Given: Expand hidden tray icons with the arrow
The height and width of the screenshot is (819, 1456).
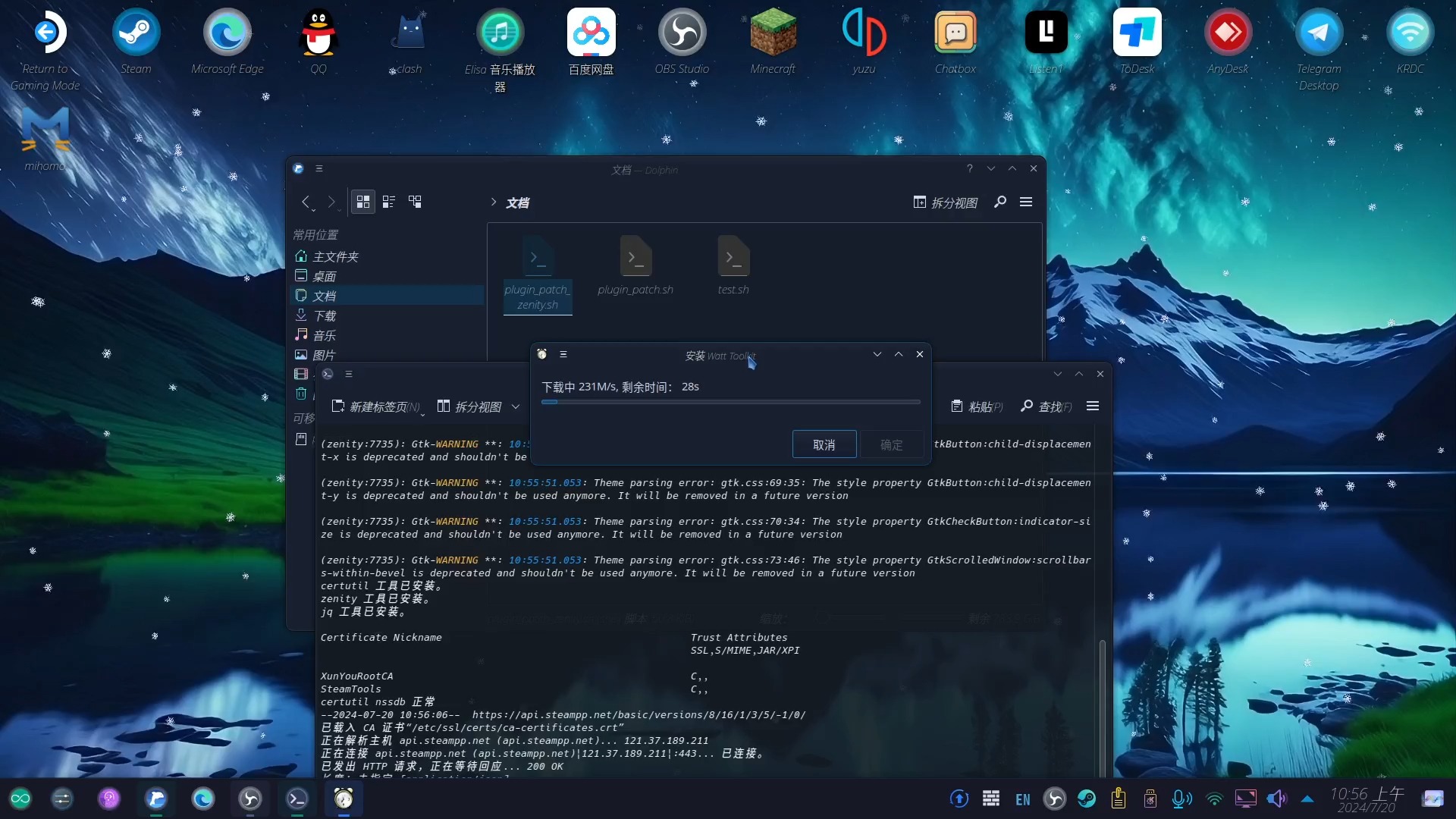Looking at the screenshot, I should tap(1307, 799).
